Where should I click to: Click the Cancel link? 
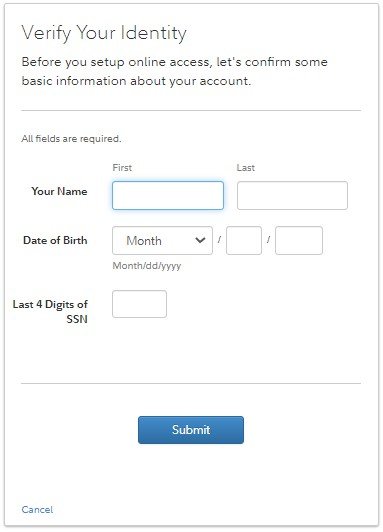(37, 510)
